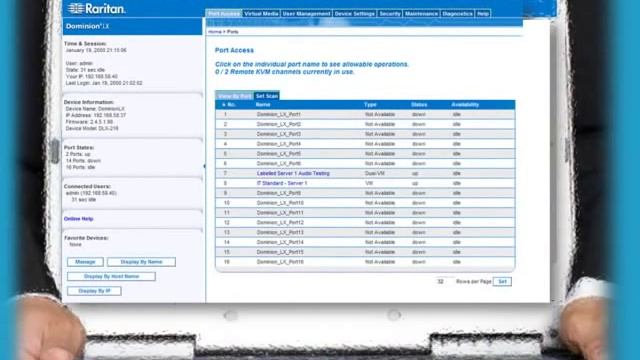Select Dominion_LX_Port6 name cell

[279, 164]
